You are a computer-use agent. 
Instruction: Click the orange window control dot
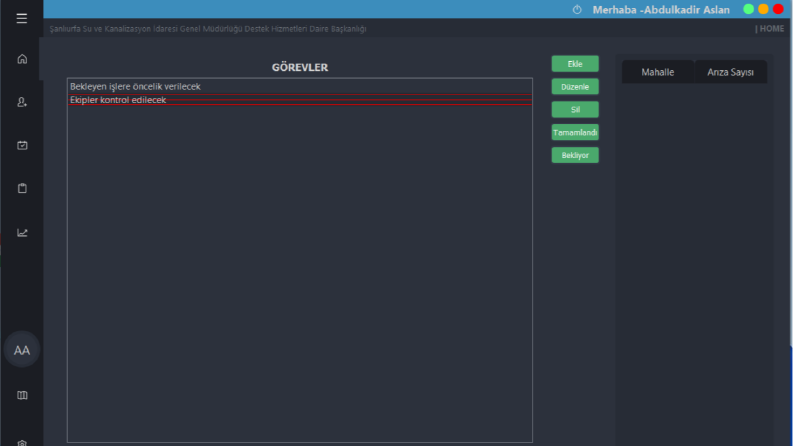pyautogui.click(x=763, y=9)
